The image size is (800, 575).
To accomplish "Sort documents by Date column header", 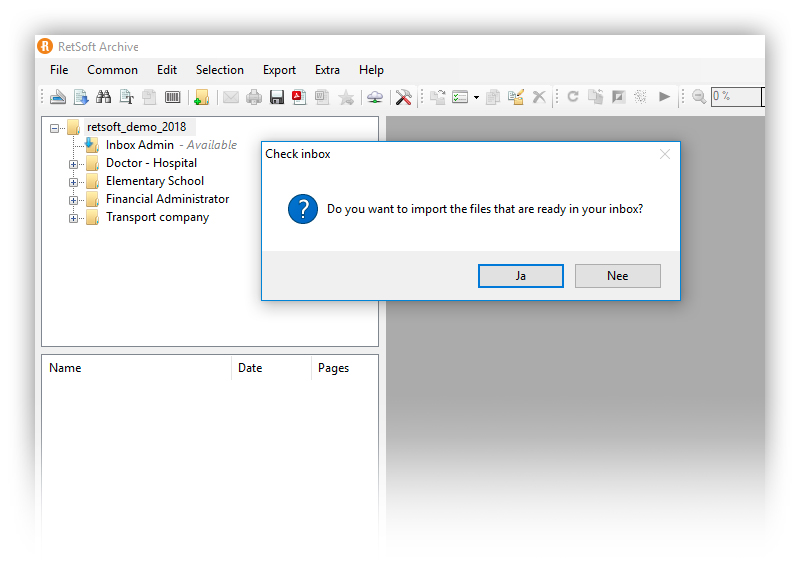I will pyautogui.click(x=271, y=368).
